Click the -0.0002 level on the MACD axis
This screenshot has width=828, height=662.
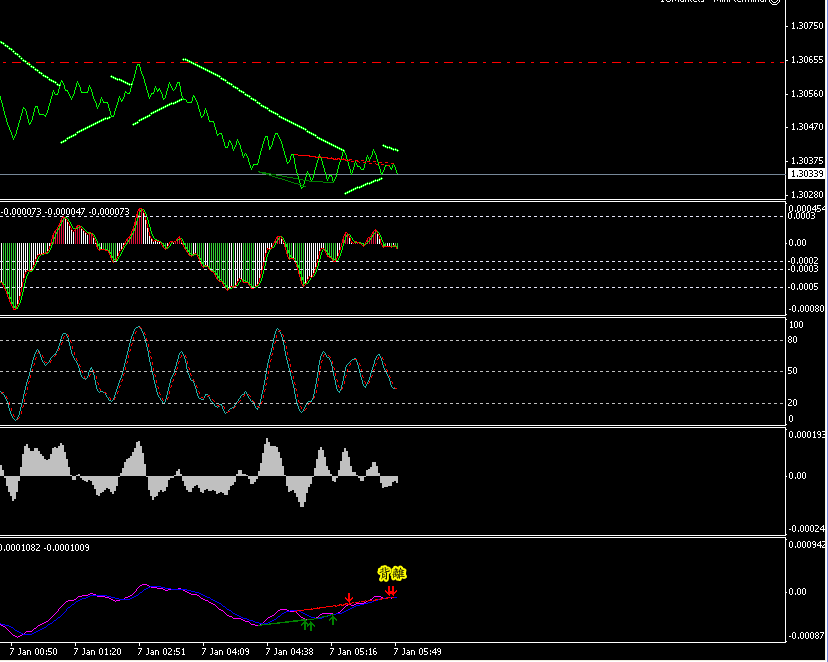tap(804, 261)
